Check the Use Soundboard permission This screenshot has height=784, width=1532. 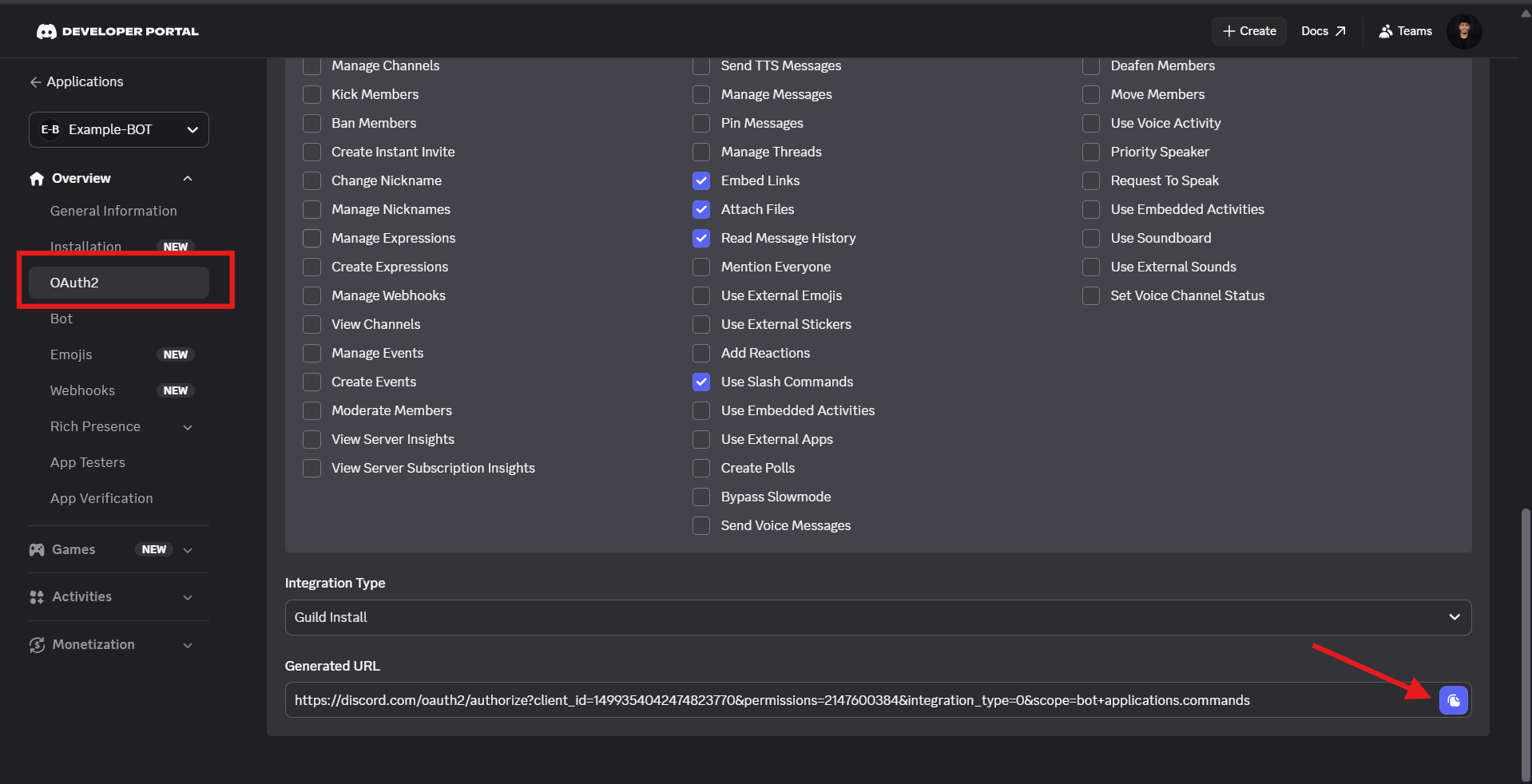click(x=1091, y=238)
